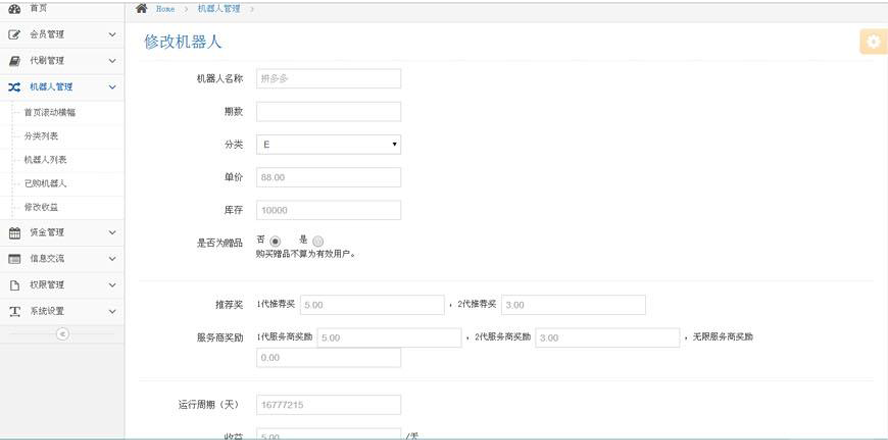
Task: Focus the 2代服务商奖励 input field
Action: pos(608,338)
